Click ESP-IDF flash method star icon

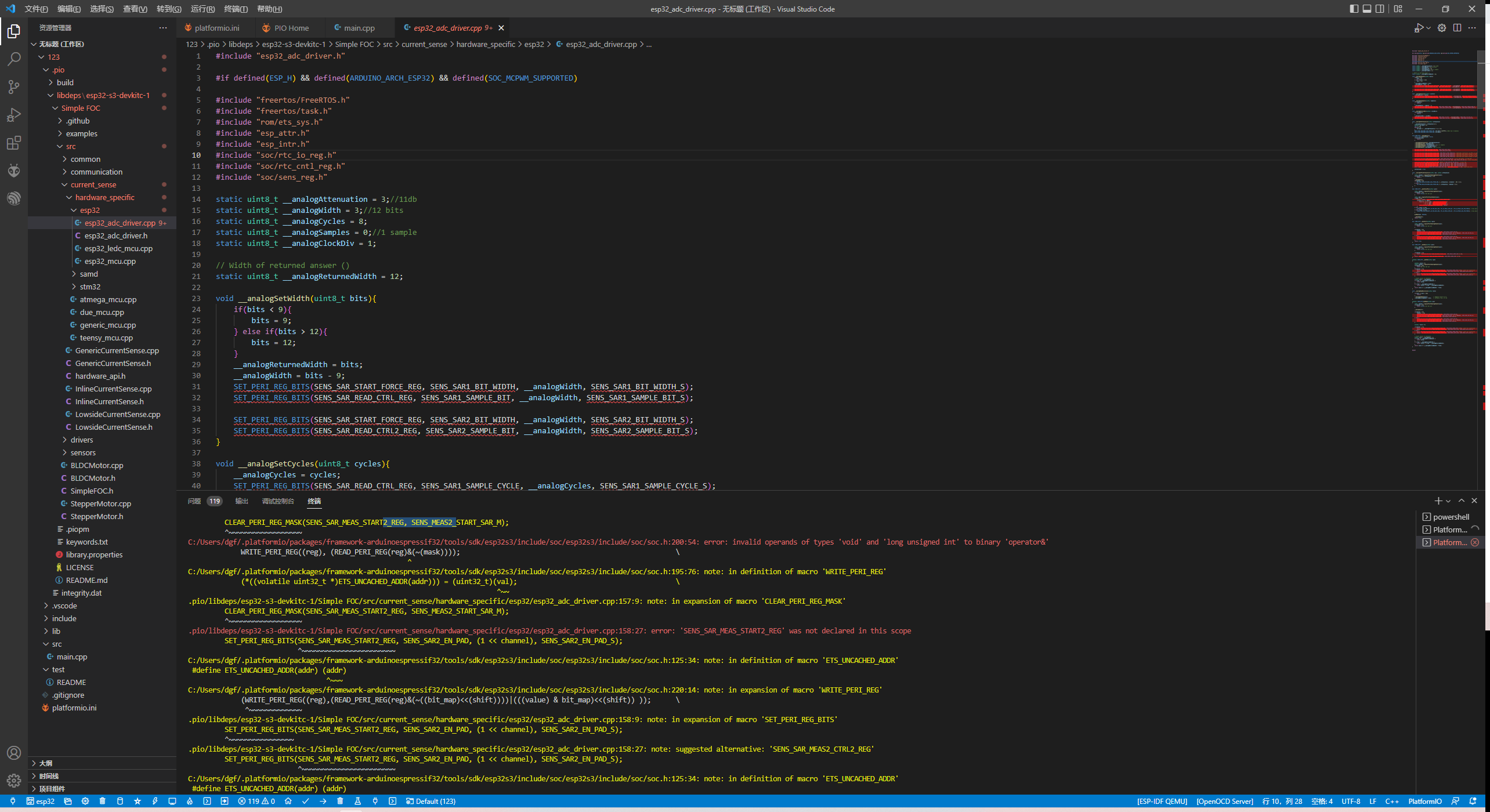pyautogui.click(x=138, y=801)
